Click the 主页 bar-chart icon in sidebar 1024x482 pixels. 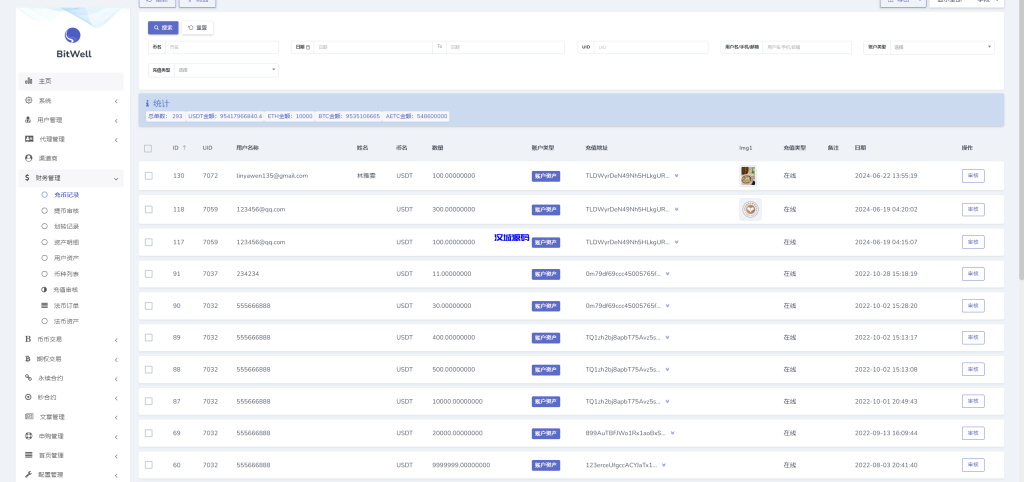pyautogui.click(x=29, y=81)
